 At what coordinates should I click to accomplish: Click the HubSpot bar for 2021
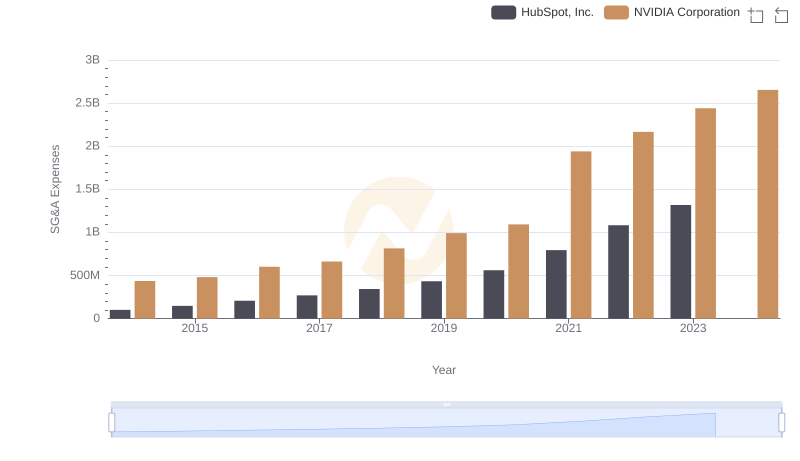[556, 284]
